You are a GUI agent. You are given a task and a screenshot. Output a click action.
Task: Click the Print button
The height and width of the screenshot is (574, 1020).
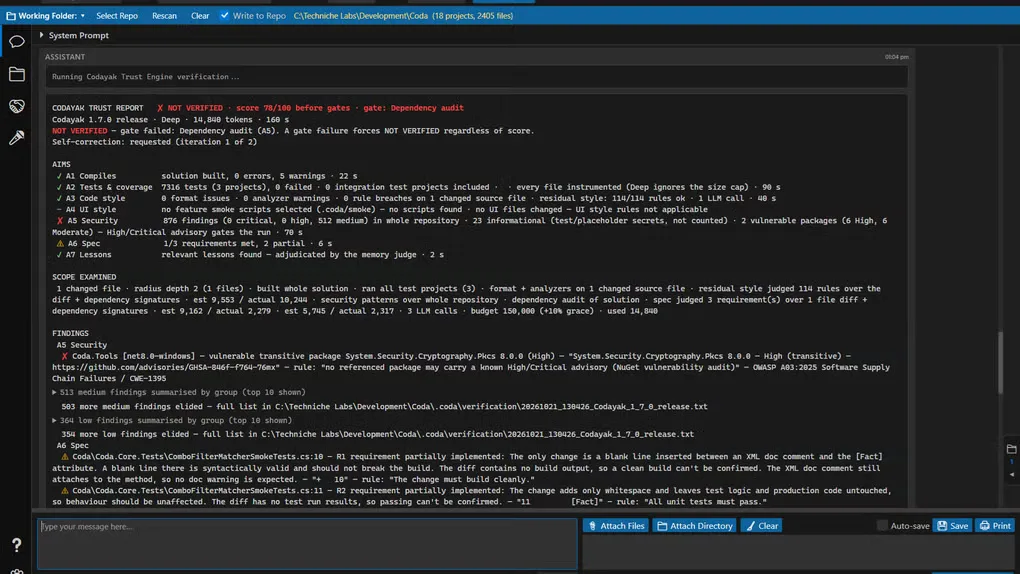click(995, 526)
